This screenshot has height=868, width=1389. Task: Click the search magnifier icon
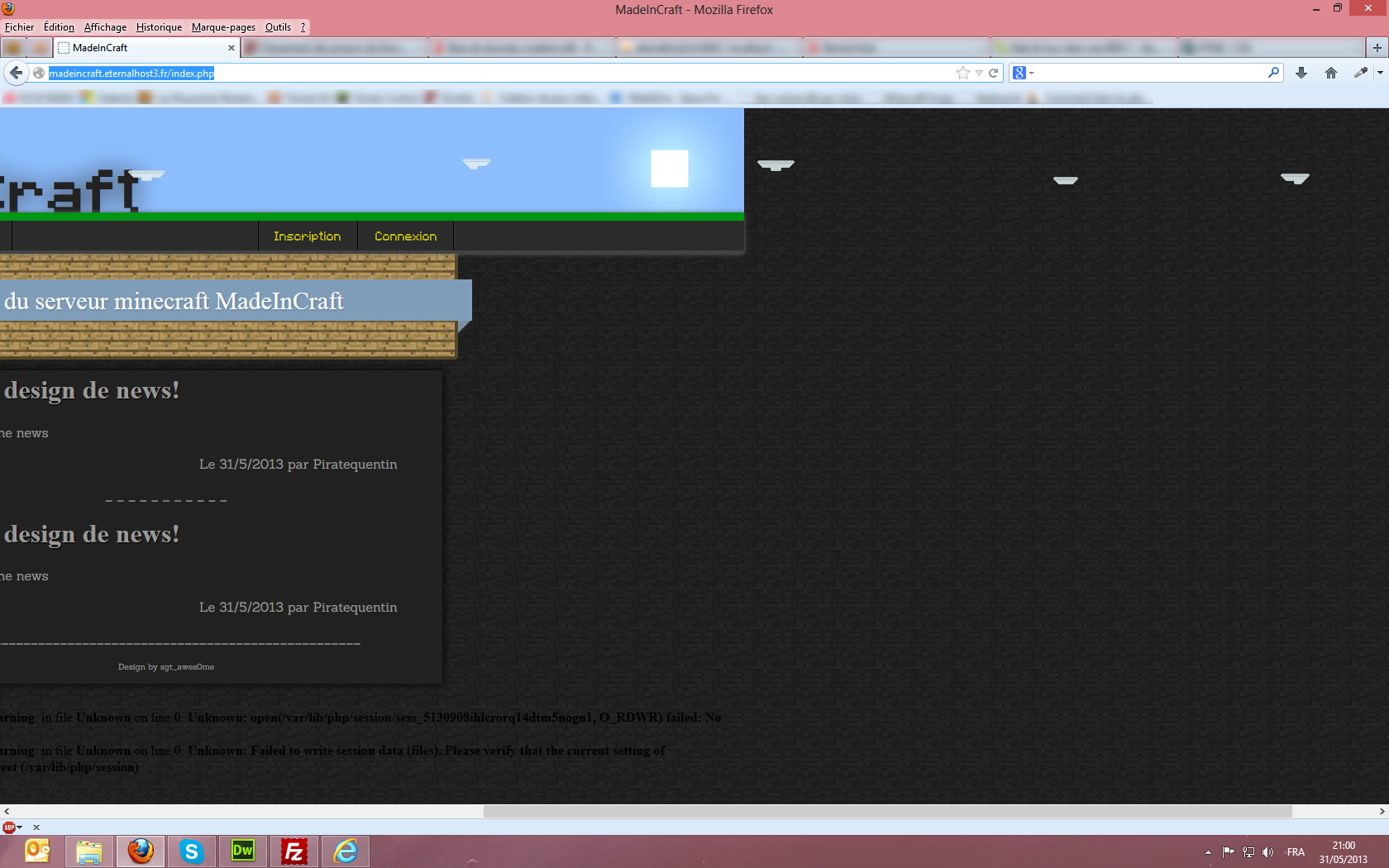click(1273, 73)
